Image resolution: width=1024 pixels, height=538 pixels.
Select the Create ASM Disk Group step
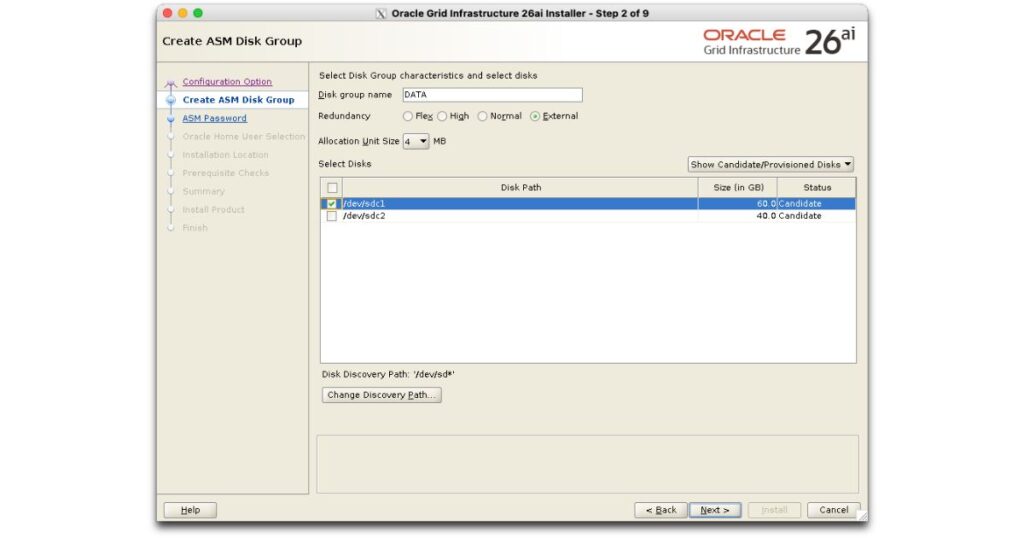click(x=238, y=100)
